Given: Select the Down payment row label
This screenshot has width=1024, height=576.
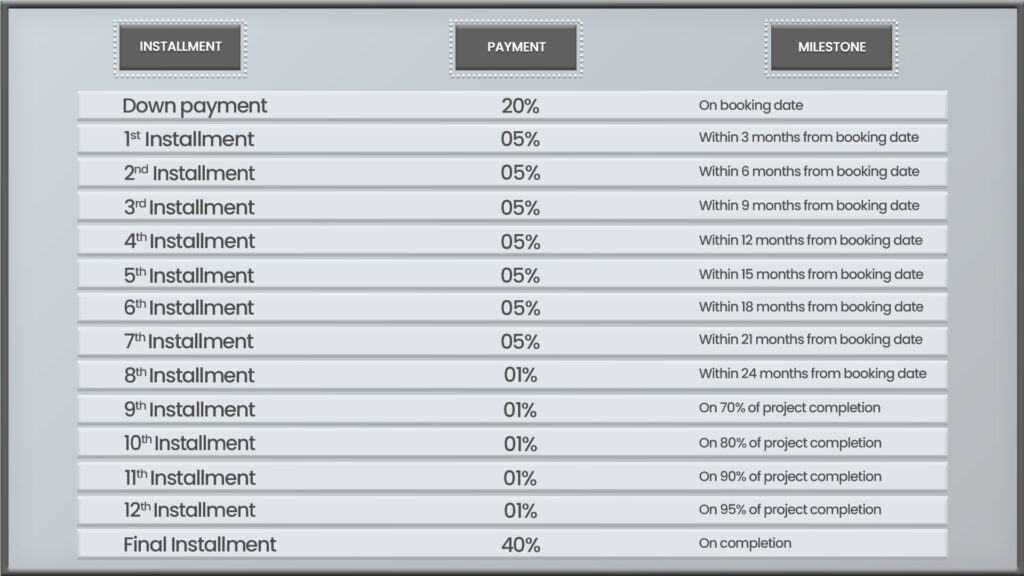Looking at the screenshot, I should 195,106.
